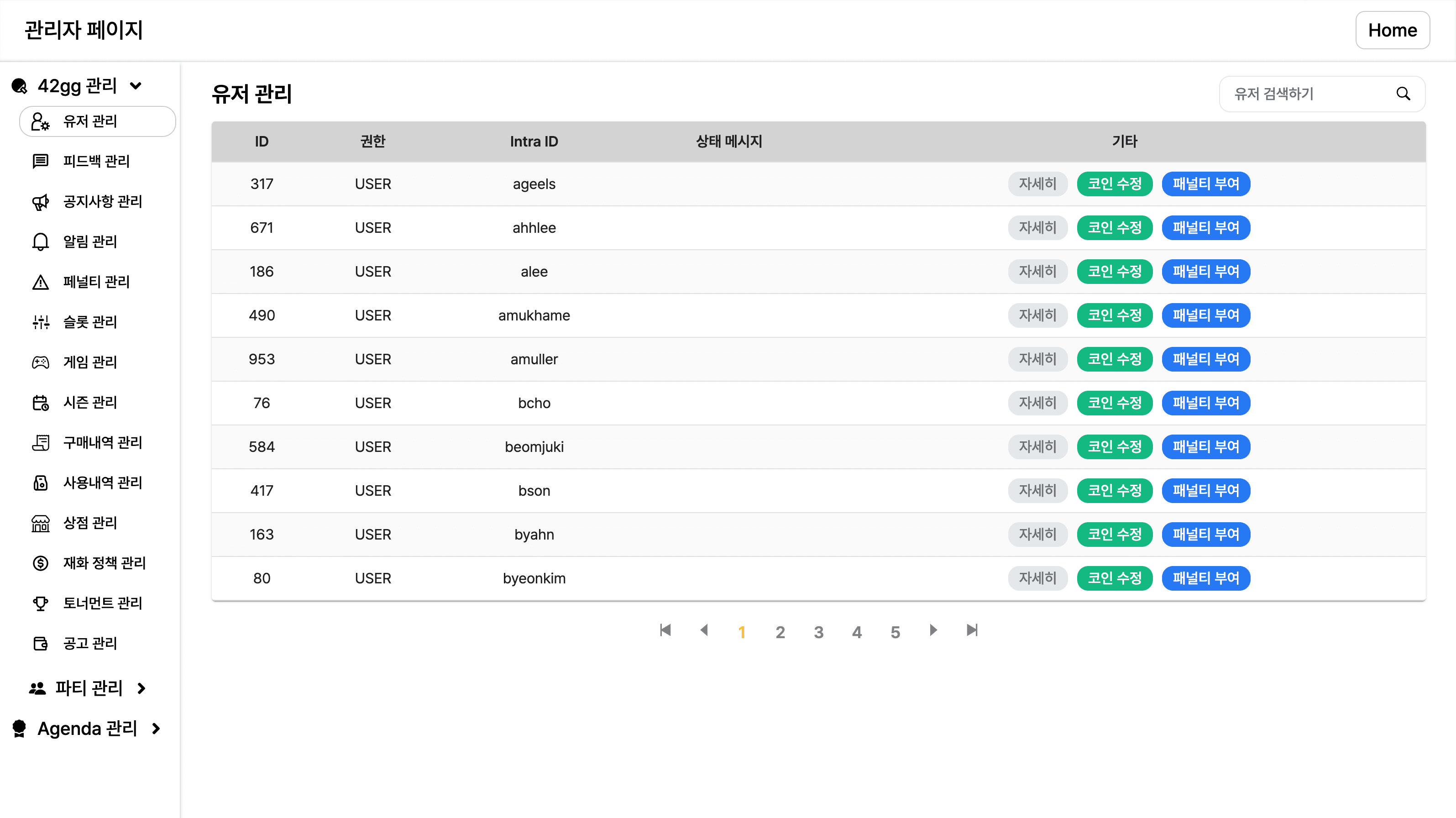This screenshot has height=818, width=1456.
Task: Click 패널티 부여 for user alee
Action: [1205, 271]
